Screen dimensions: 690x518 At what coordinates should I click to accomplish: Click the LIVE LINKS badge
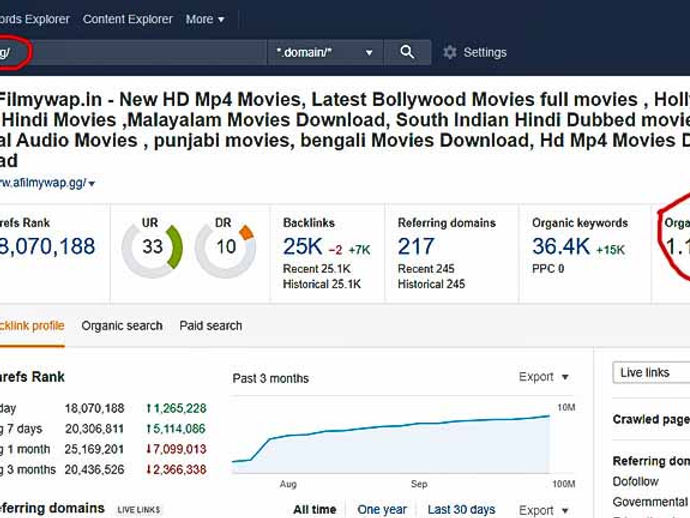click(x=139, y=510)
